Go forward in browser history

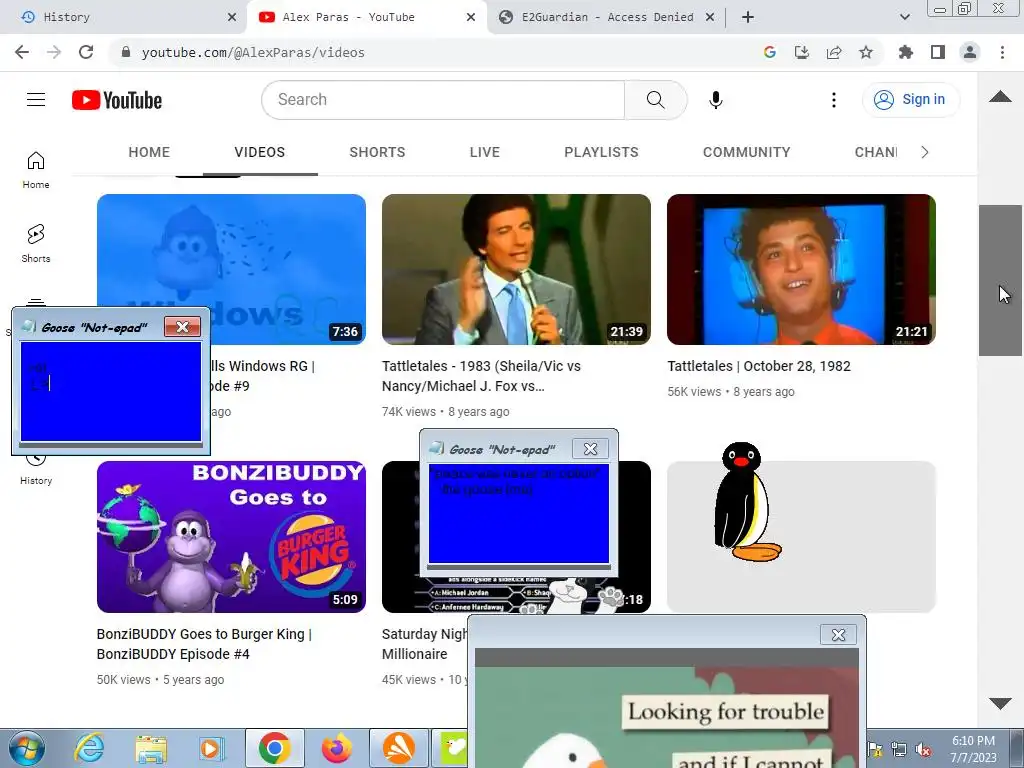54,52
